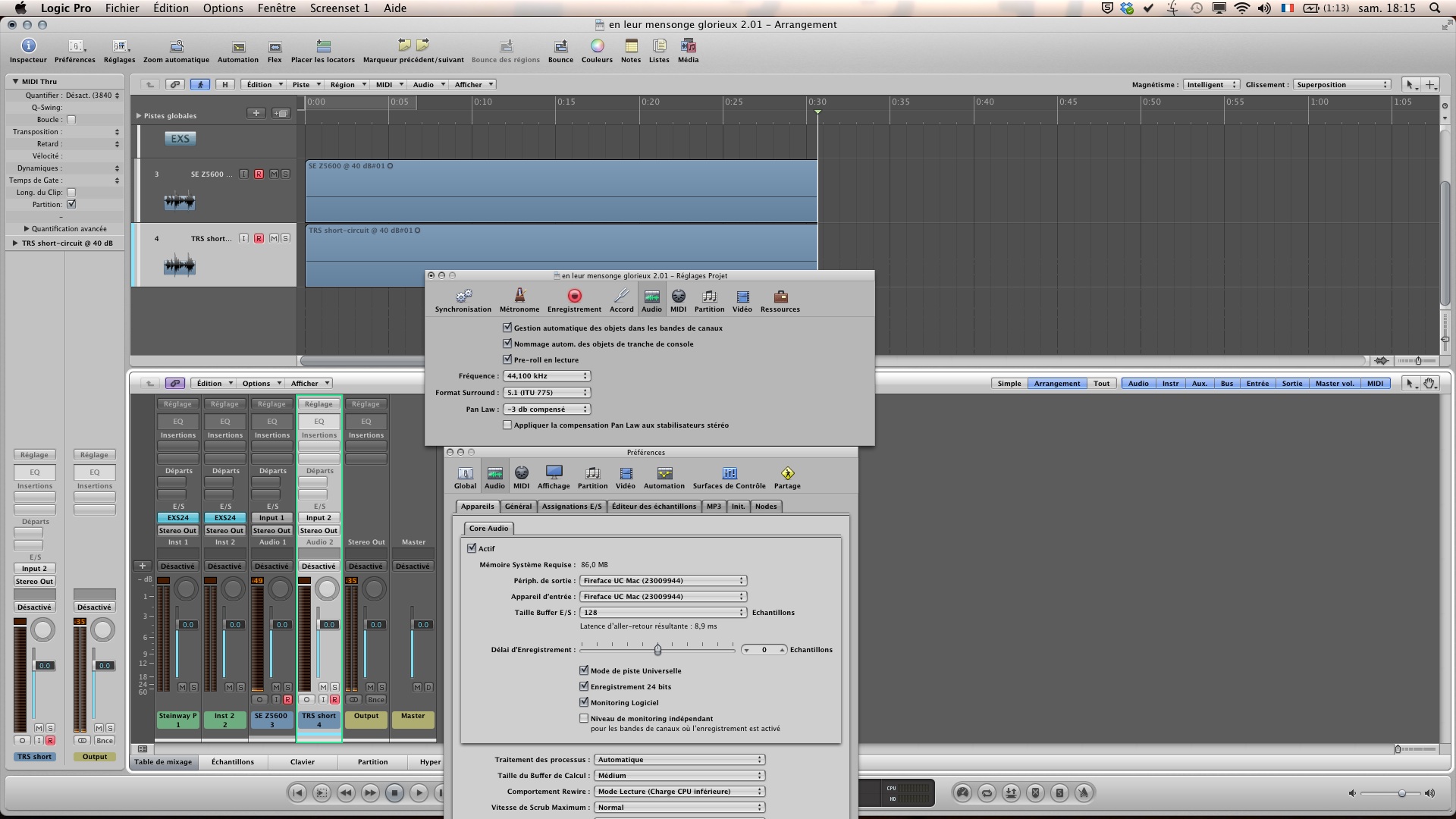
Task: Open the Inspecteur panel icon
Action: (28, 46)
